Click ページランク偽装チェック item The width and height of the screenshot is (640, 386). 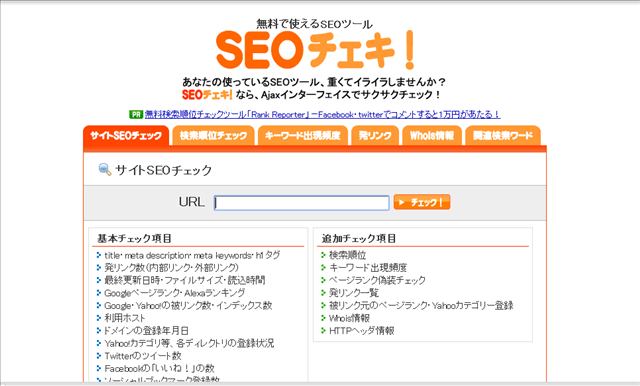378,280
